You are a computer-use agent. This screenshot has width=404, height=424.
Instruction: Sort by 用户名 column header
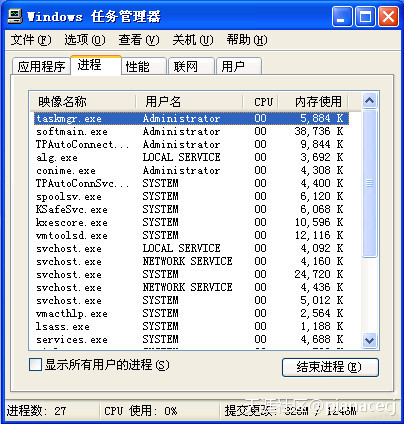pyautogui.click(x=189, y=101)
